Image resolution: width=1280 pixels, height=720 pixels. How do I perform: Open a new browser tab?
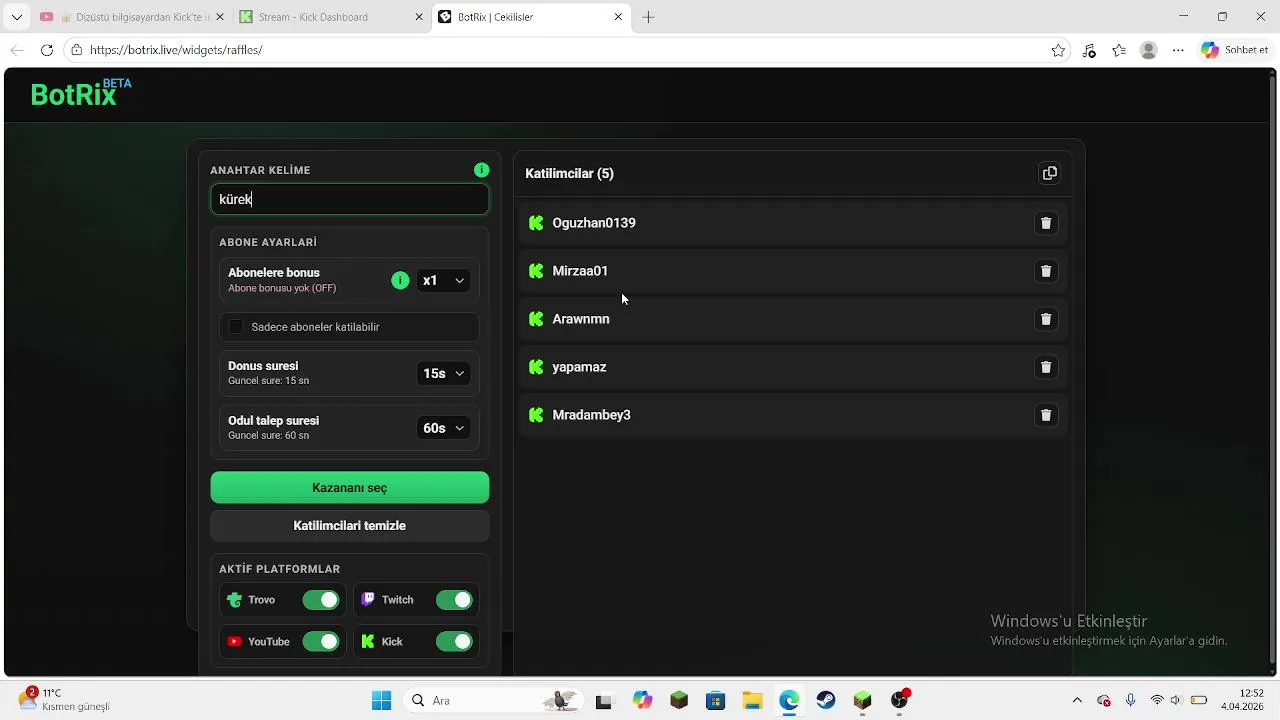[x=648, y=17]
